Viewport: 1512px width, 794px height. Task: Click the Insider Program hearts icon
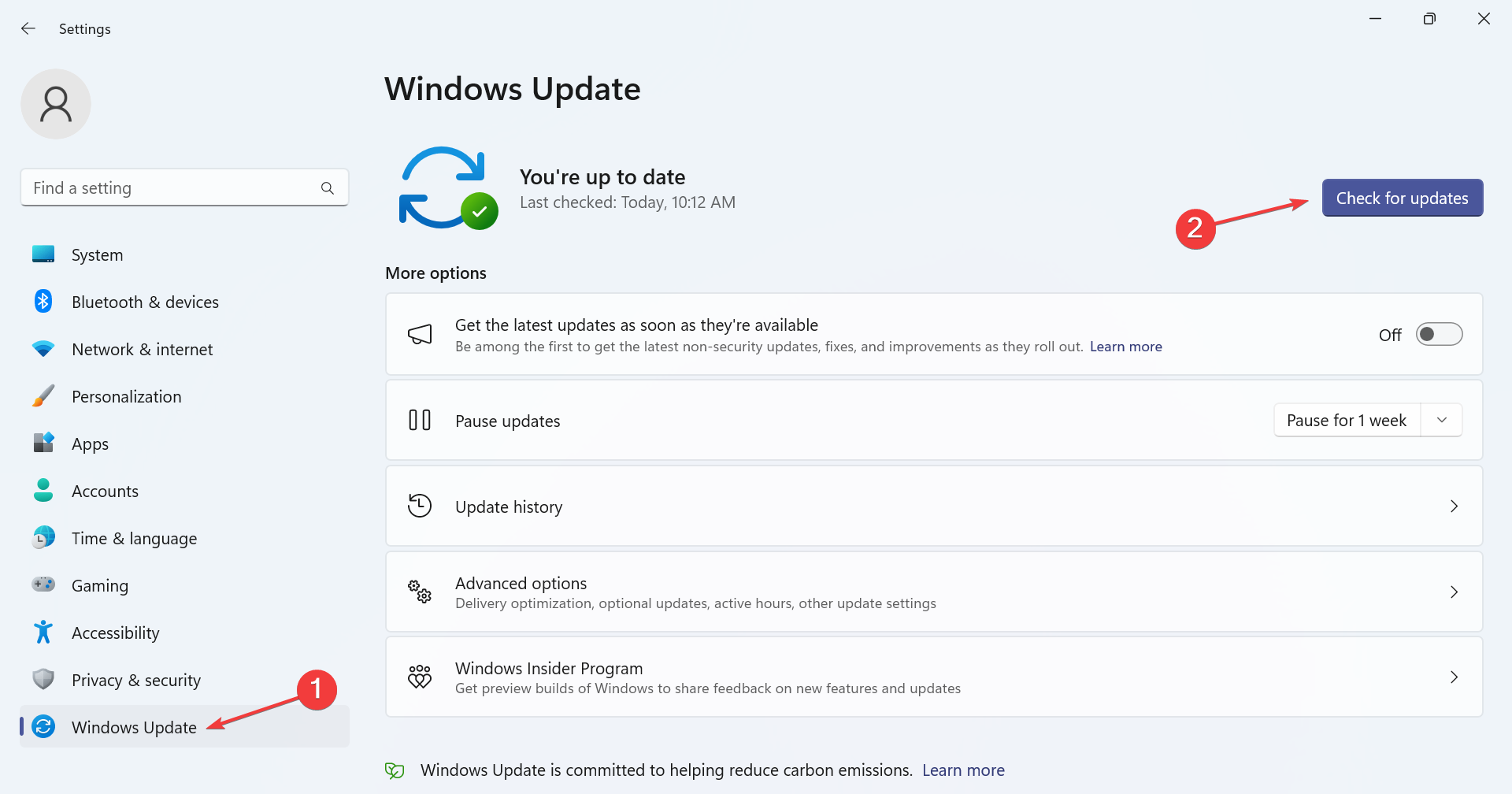(420, 677)
